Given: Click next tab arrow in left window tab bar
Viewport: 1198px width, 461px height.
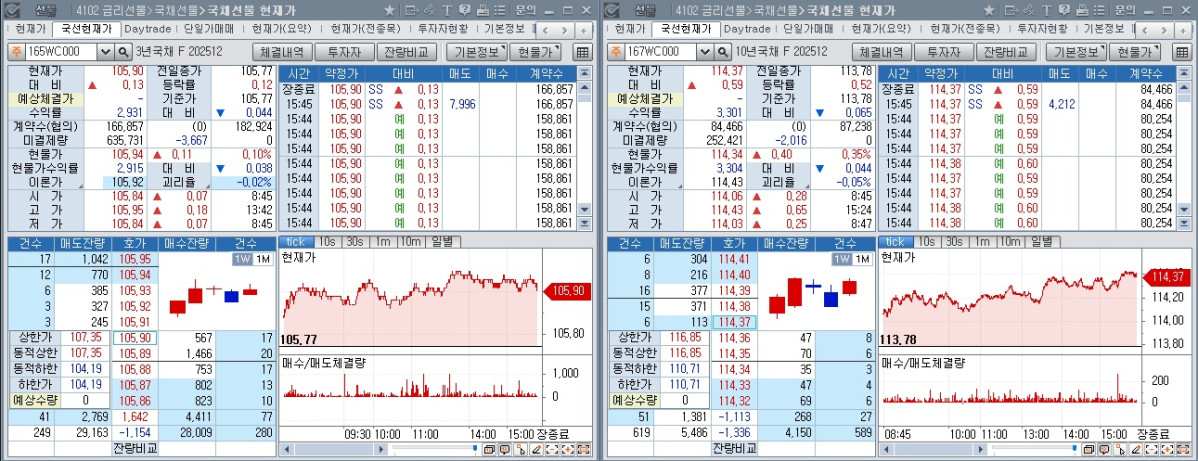Looking at the screenshot, I should [565, 31].
